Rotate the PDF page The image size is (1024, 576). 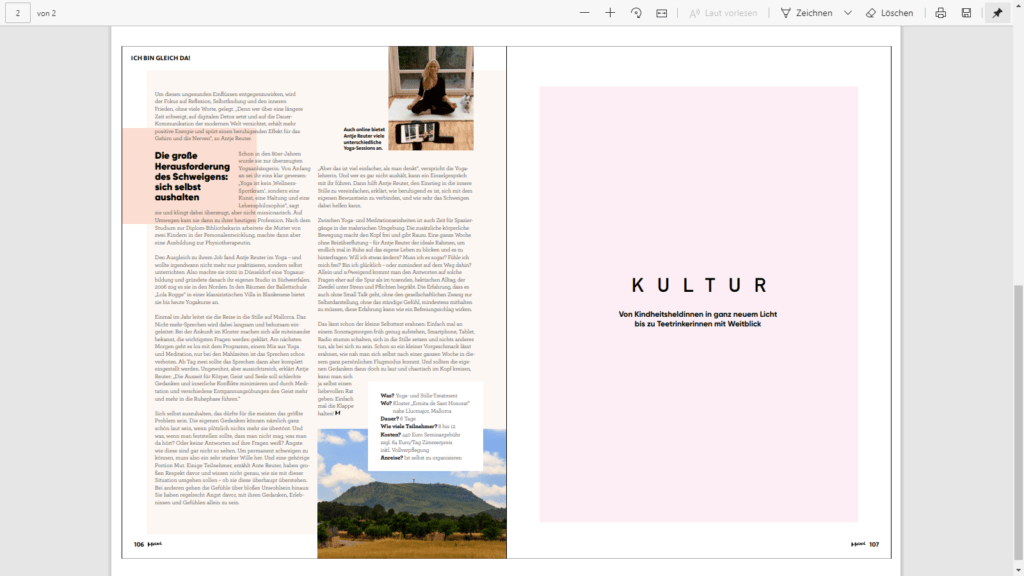coord(636,13)
